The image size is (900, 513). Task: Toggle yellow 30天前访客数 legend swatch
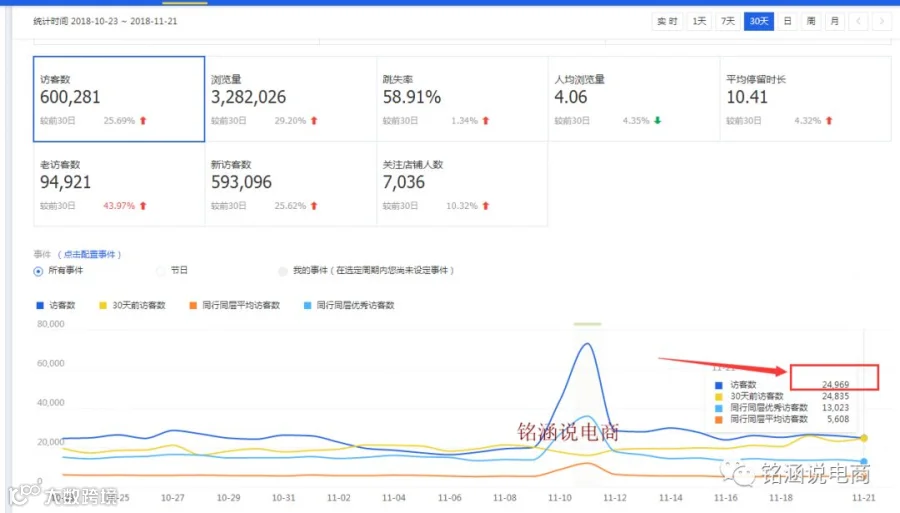click(x=103, y=305)
